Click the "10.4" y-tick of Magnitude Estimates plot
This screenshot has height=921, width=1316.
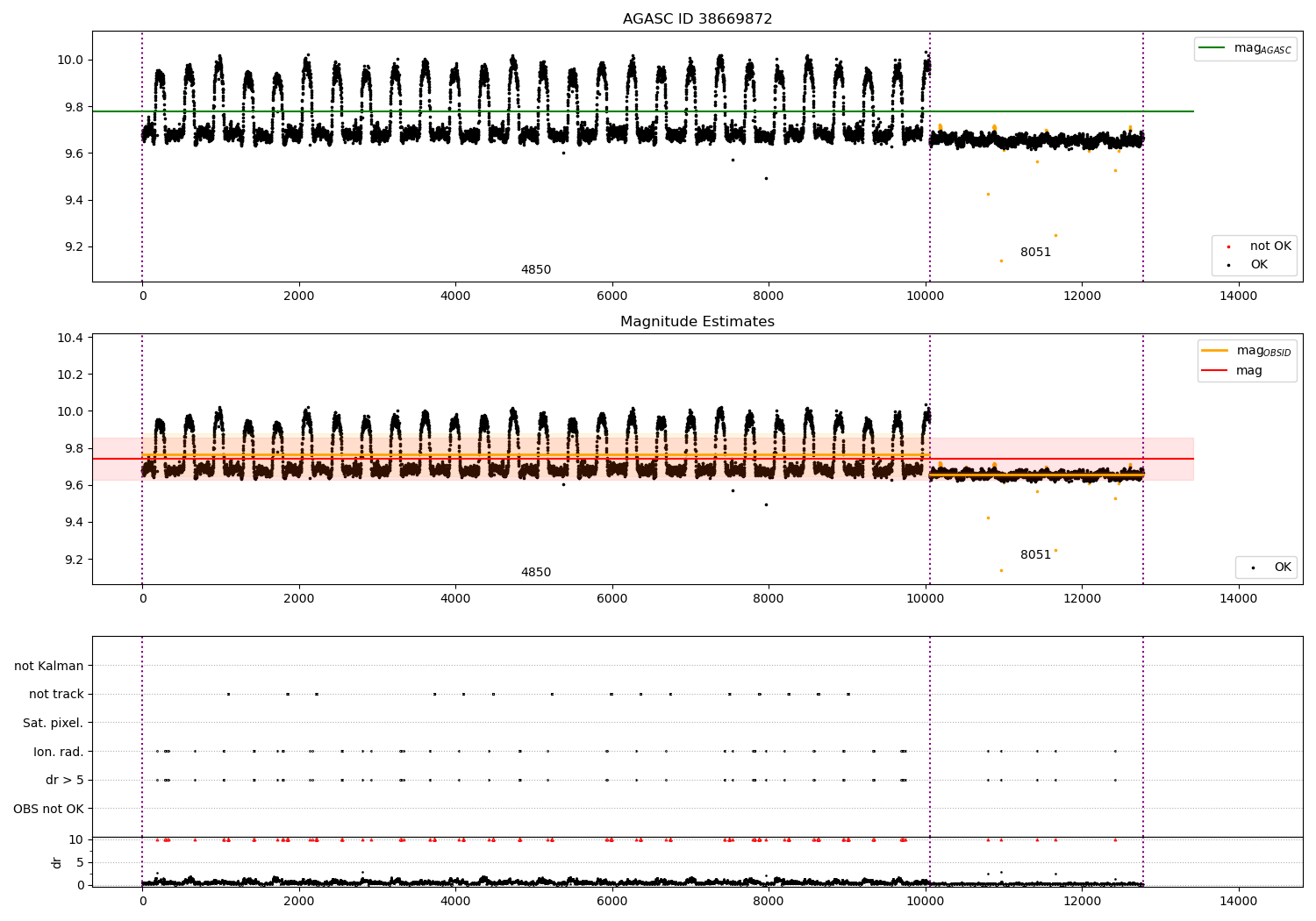[x=70, y=339]
